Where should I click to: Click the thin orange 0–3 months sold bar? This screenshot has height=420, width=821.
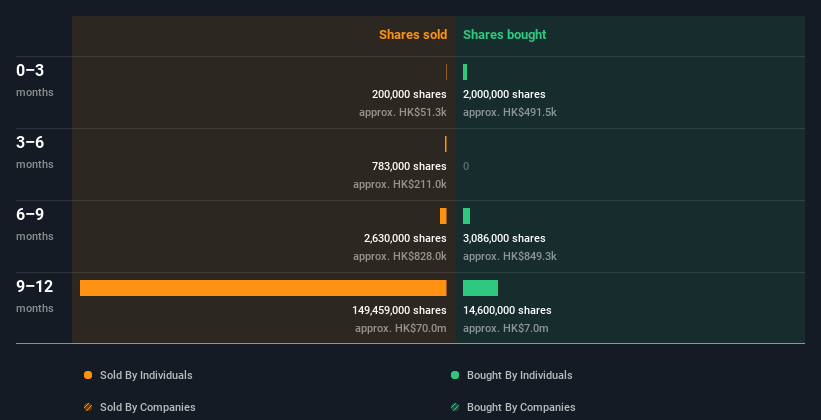point(446,72)
